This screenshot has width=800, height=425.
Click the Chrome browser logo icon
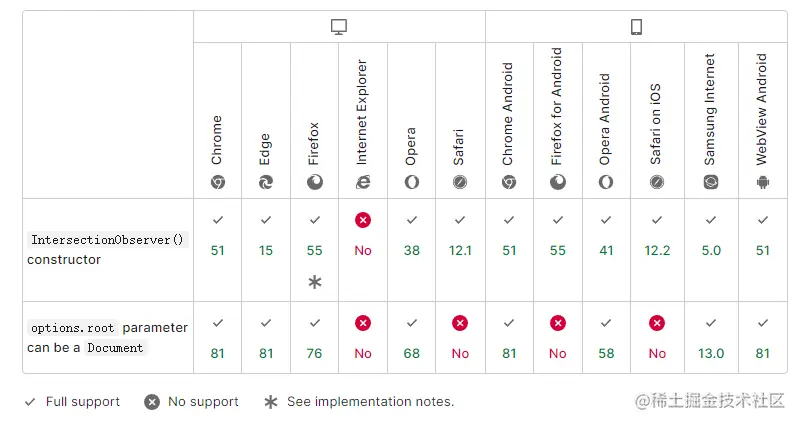tap(217, 182)
